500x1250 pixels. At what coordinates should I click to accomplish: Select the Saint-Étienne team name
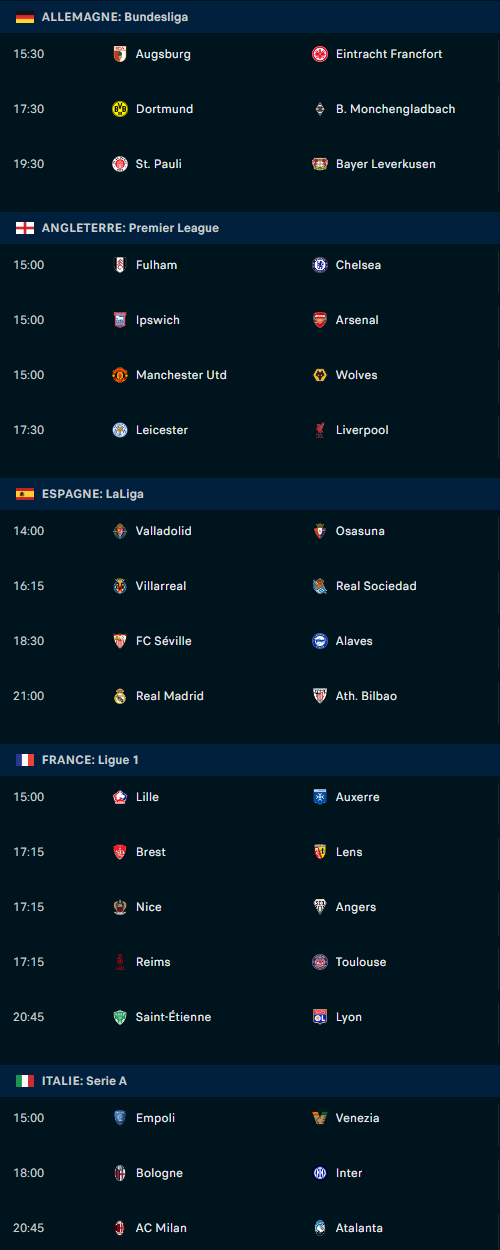[173, 1017]
